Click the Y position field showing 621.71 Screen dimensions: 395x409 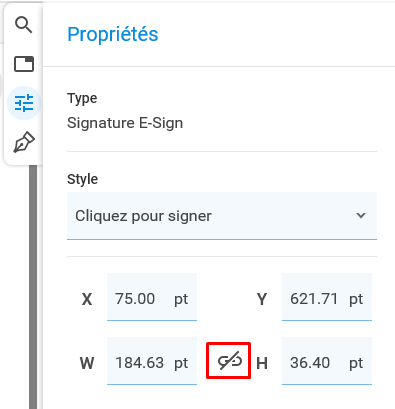pyautogui.click(x=327, y=297)
